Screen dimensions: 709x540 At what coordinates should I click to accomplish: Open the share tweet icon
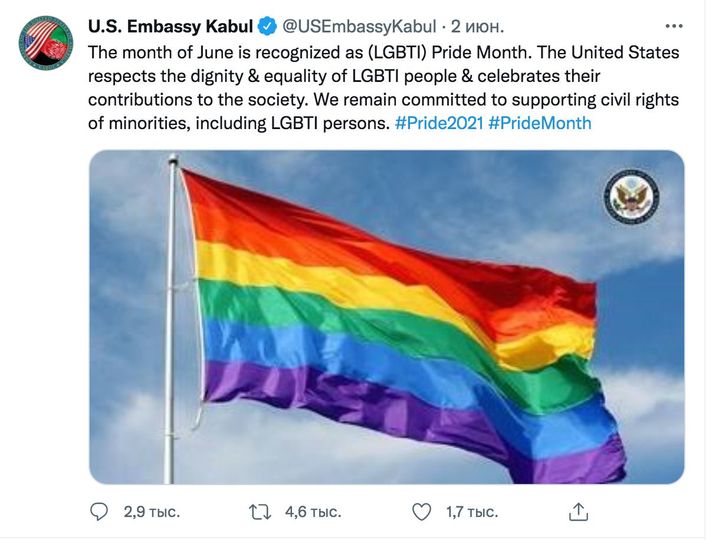tap(578, 511)
